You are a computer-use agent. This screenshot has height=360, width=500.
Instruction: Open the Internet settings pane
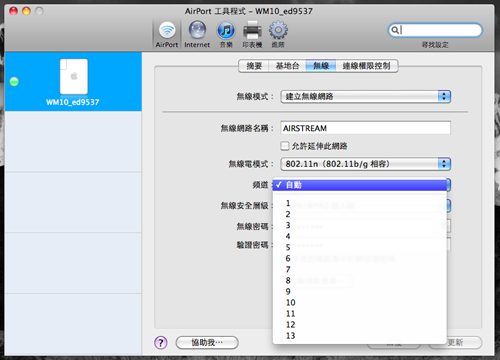tap(197, 34)
